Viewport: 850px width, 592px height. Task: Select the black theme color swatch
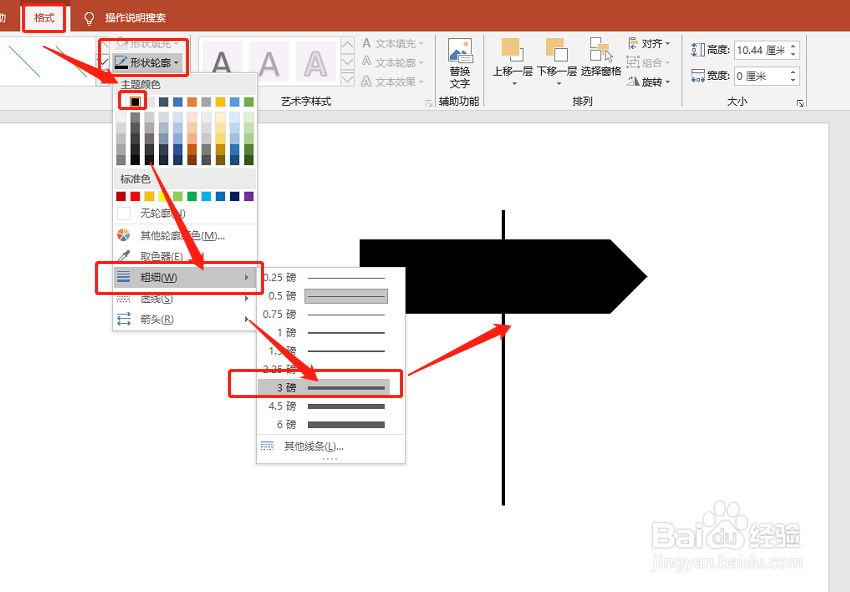(x=135, y=102)
